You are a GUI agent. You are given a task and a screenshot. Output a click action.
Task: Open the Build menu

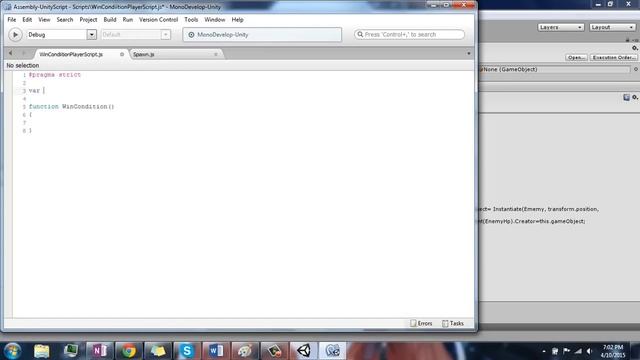pyautogui.click(x=110, y=20)
